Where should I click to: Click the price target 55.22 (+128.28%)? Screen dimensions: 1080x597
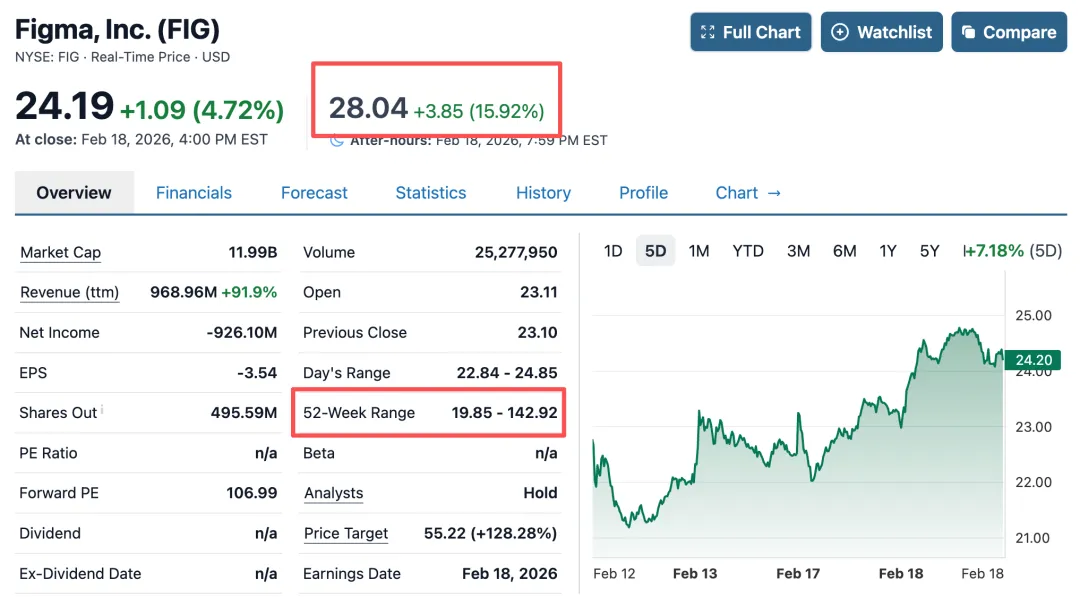tap(490, 534)
